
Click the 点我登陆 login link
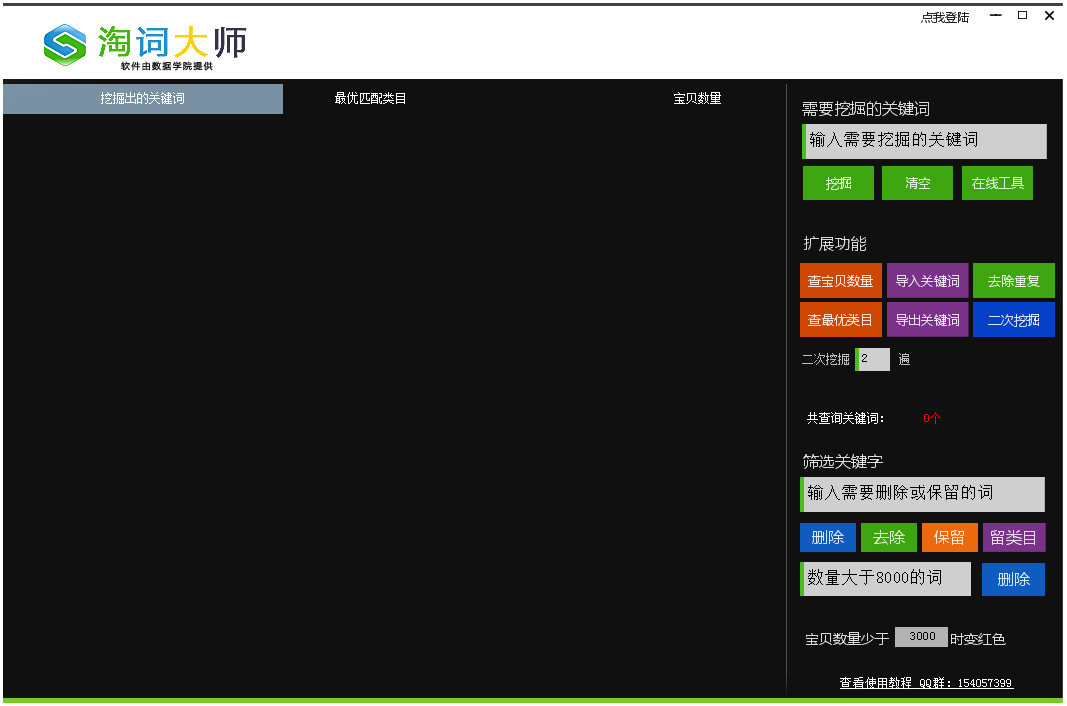[944, 17]
